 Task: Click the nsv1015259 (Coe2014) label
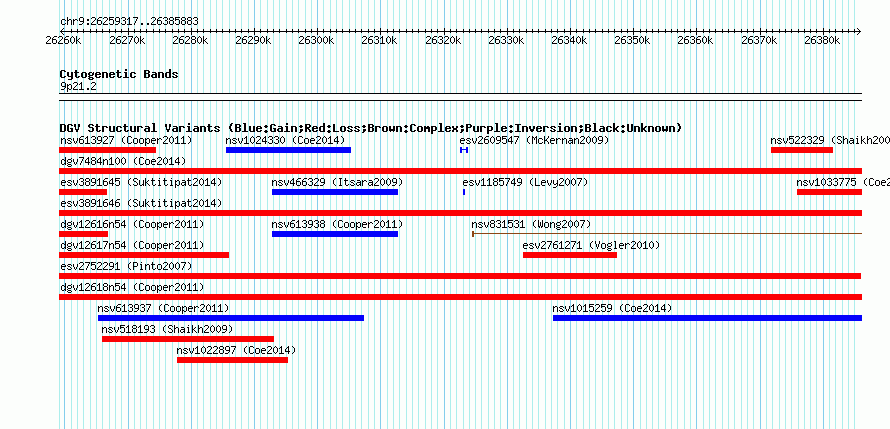click(x=612, y=308)
